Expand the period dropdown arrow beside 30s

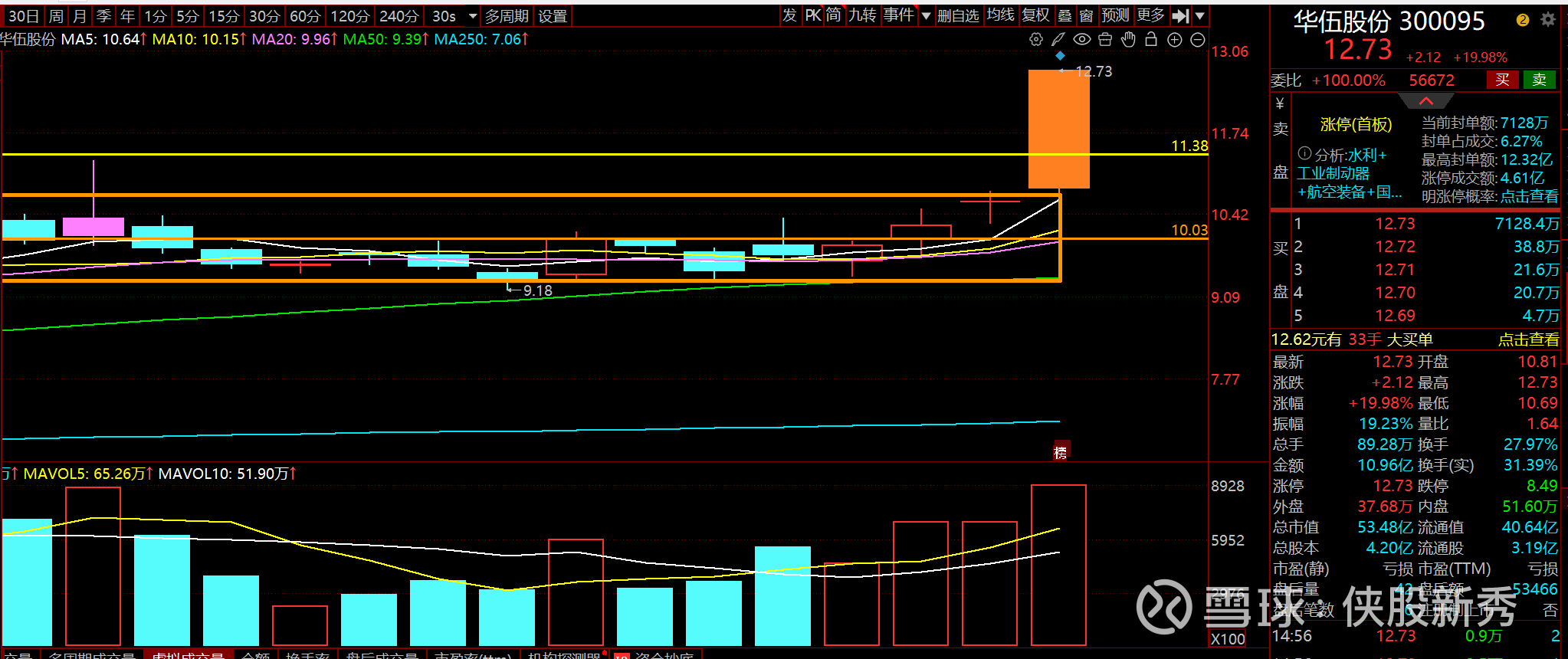pyautogui.click(x=472, y=16)
